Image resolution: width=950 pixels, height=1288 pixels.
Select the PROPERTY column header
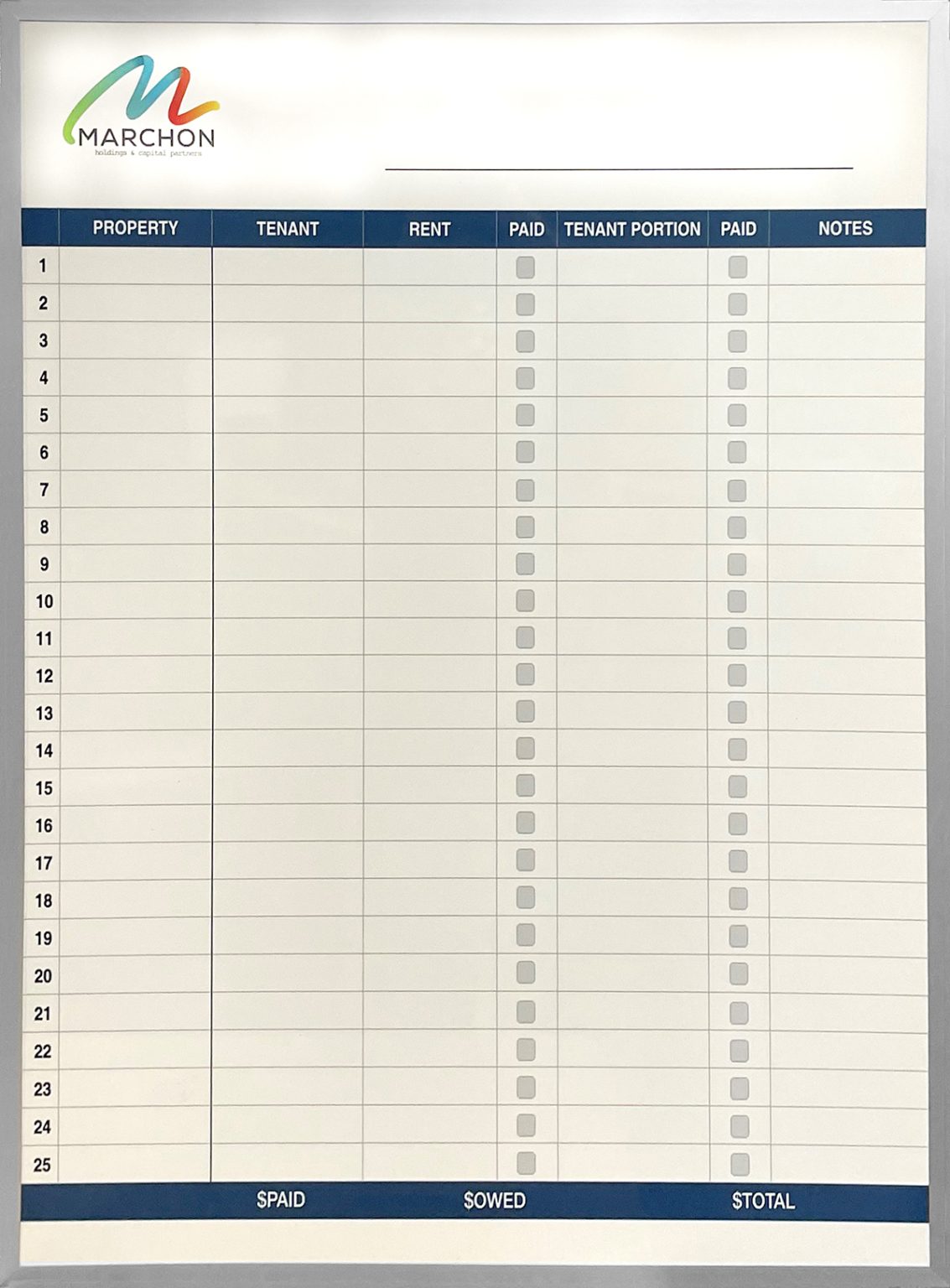click(x=135, y=228)
